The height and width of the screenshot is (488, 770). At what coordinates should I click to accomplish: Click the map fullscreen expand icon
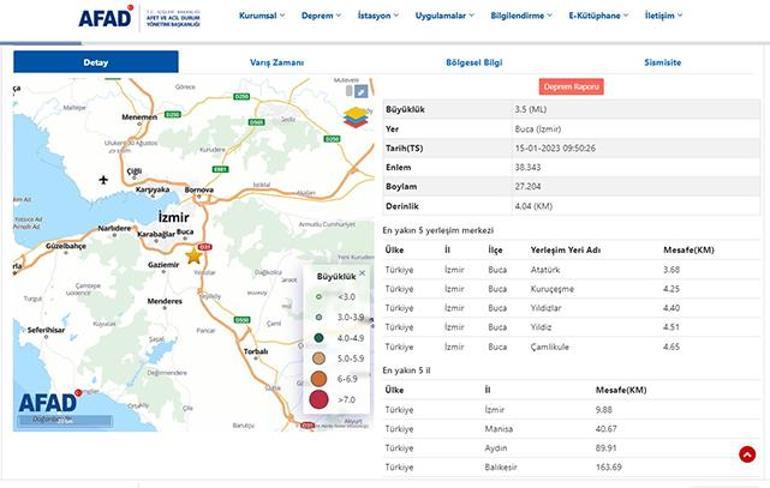361,91
